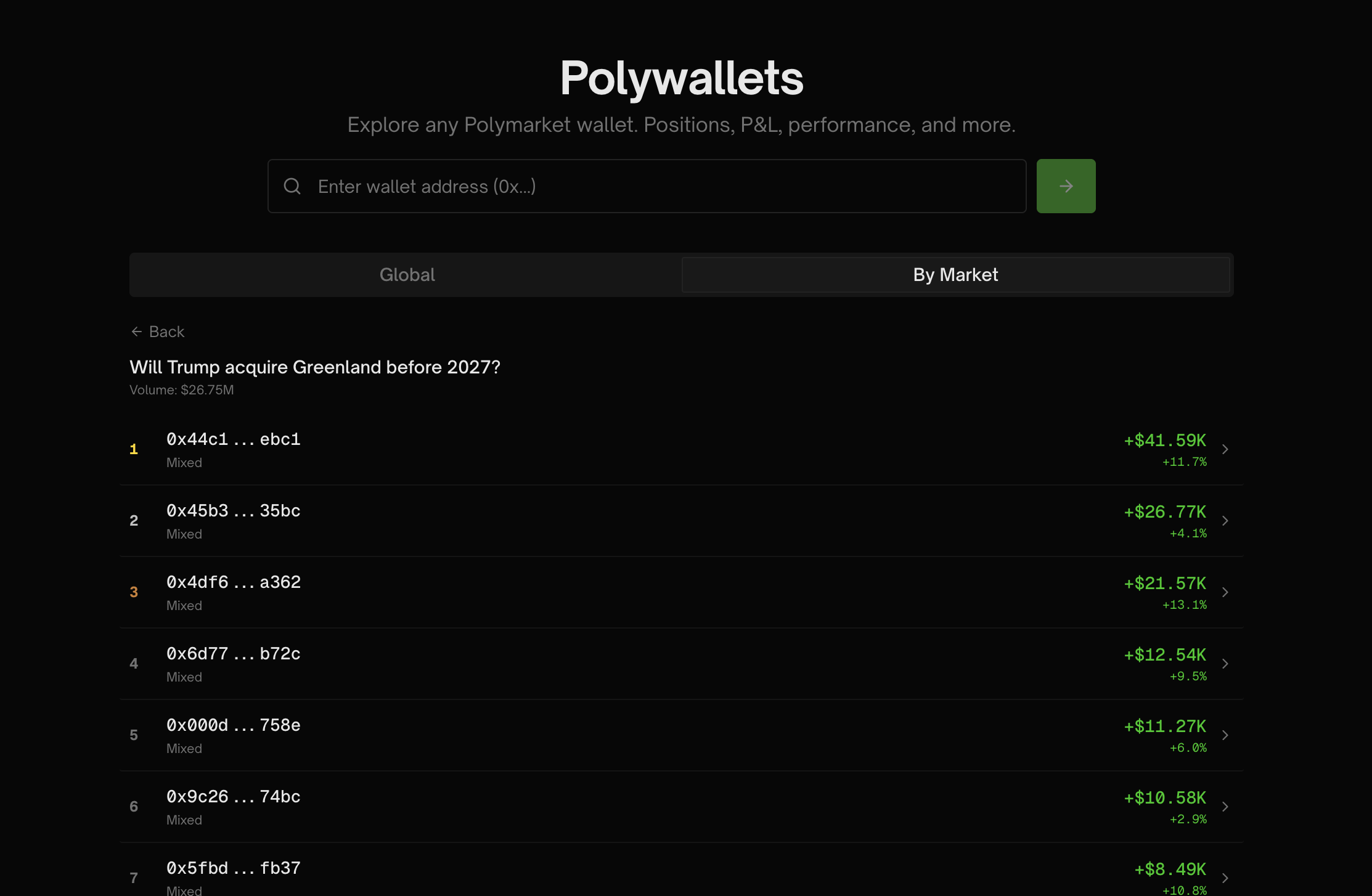Select the By Market tab
The image size is (1372, 896).
(x=957, y=275)
